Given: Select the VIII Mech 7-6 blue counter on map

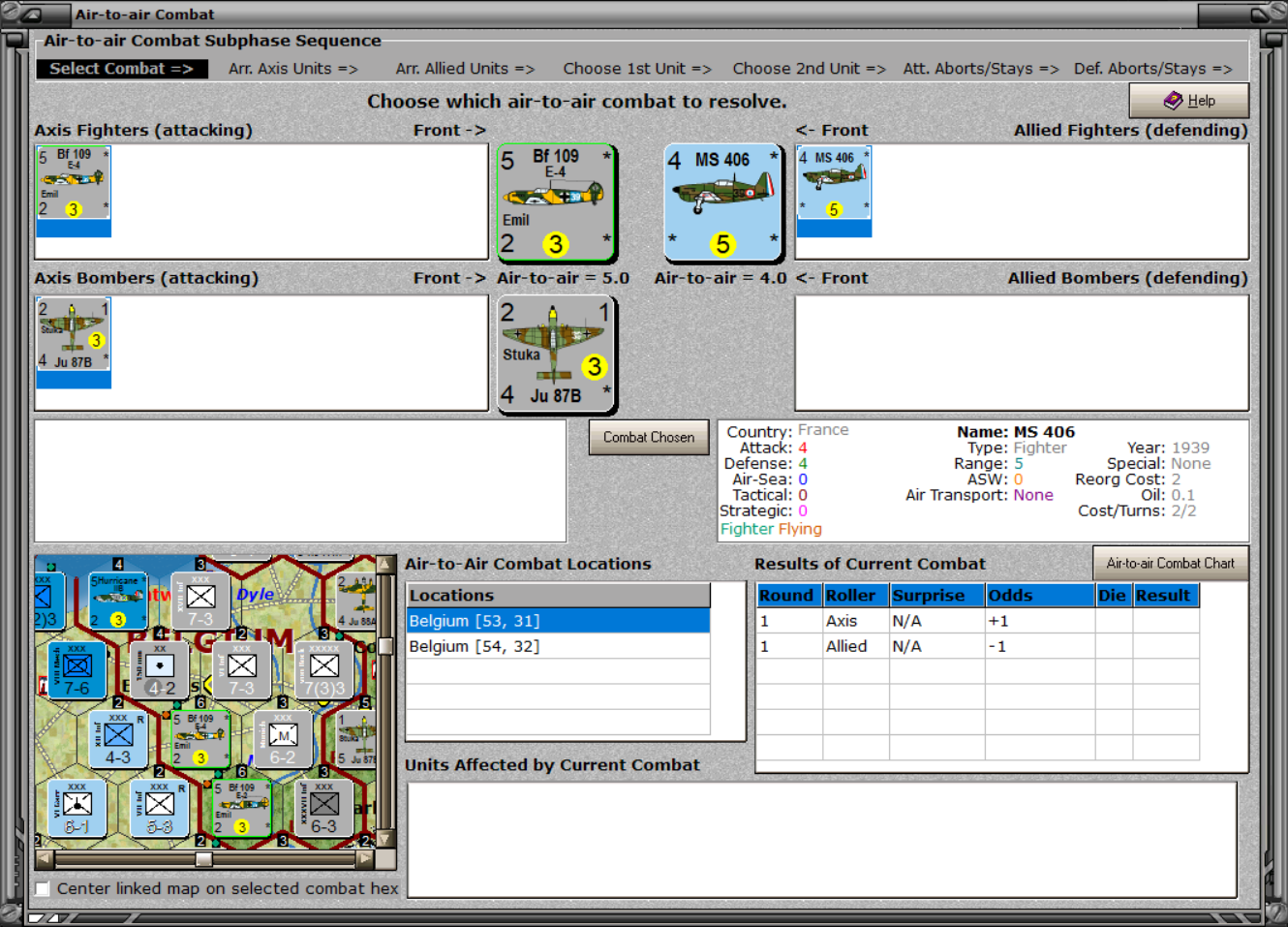Looking at the screenshot, I should click(x=77, y=670).
